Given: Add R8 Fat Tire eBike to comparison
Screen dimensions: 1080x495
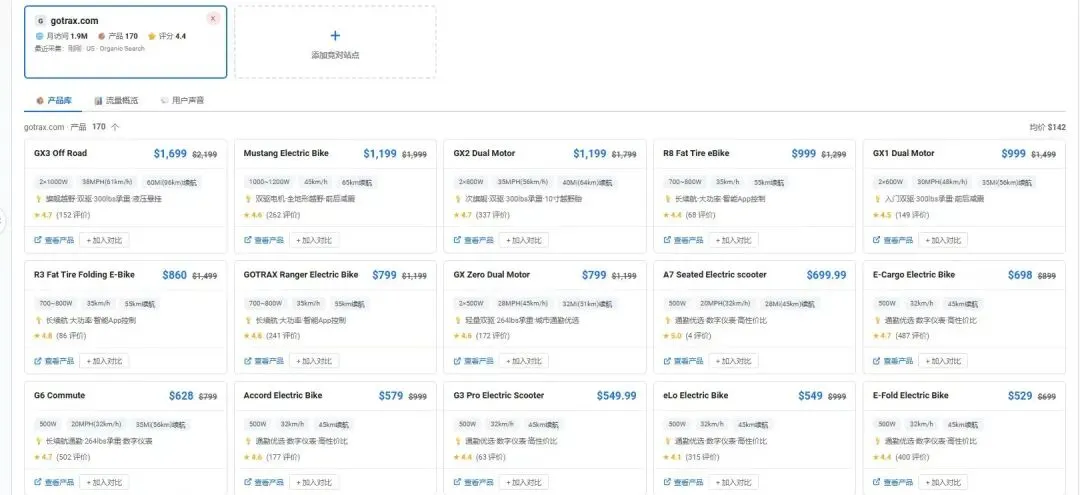Looking at the screenshot, I should pyautogui.click(x=734, y=240).
